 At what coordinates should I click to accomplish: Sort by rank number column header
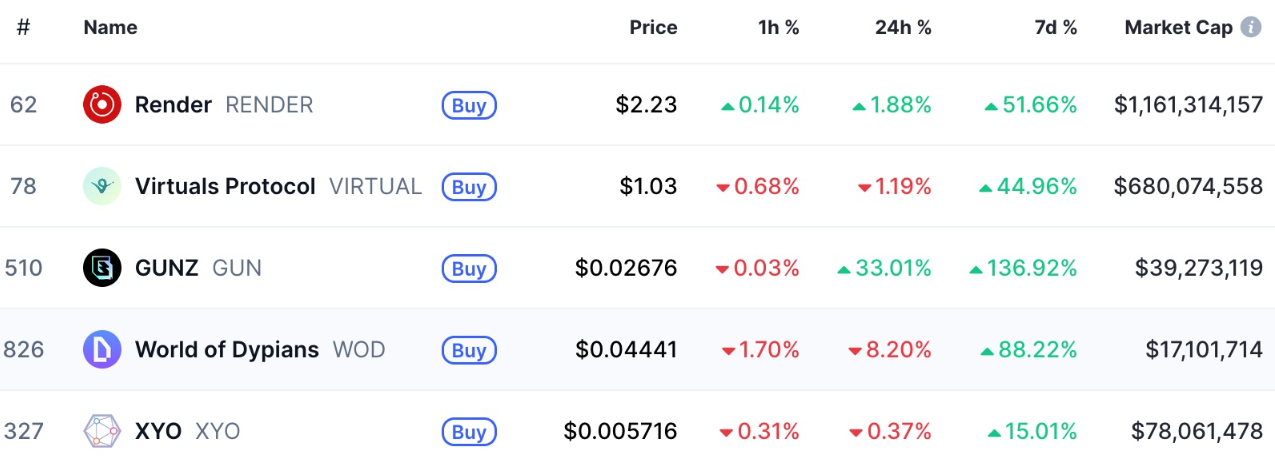pyautogui.click(x=23, y=28)
